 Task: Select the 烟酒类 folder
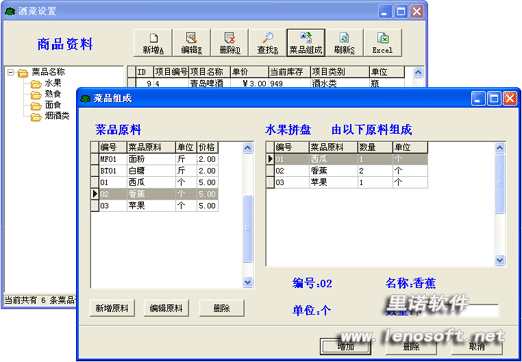[x=50, y=116]
